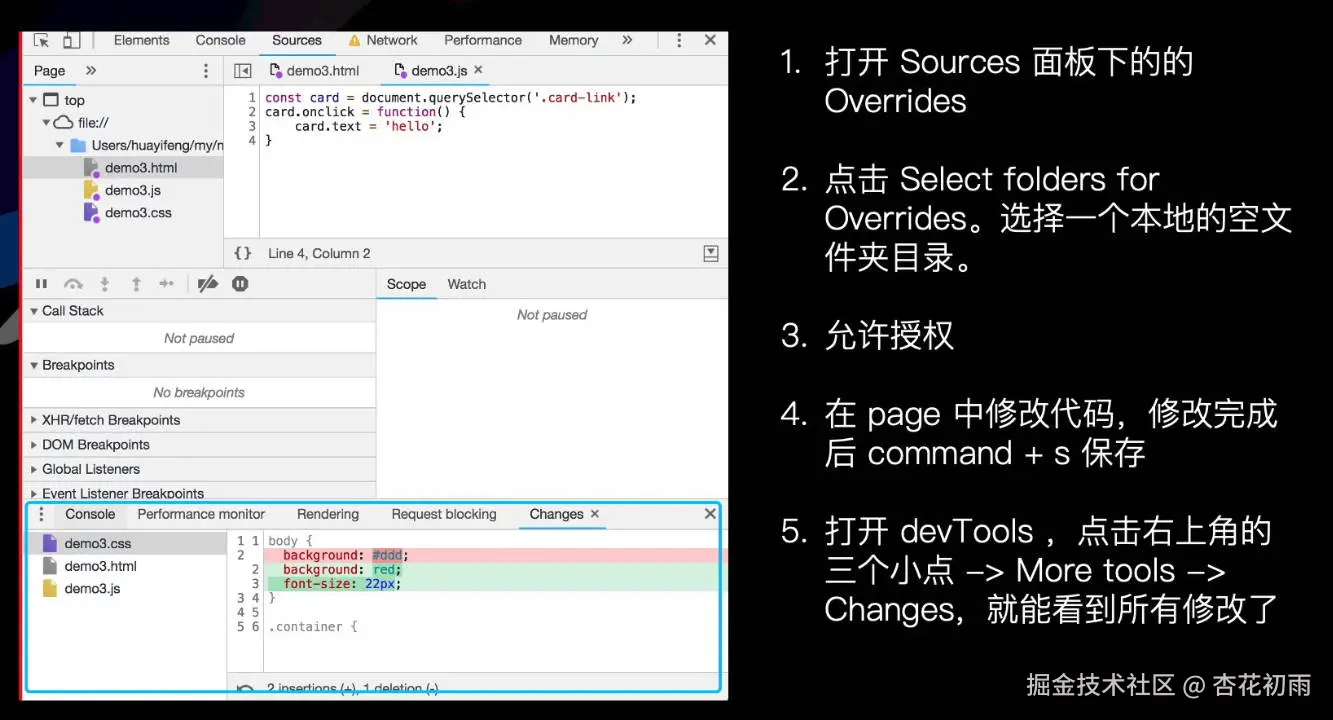
Task: Select the Sources panel tab
Action: pos(297,41)
